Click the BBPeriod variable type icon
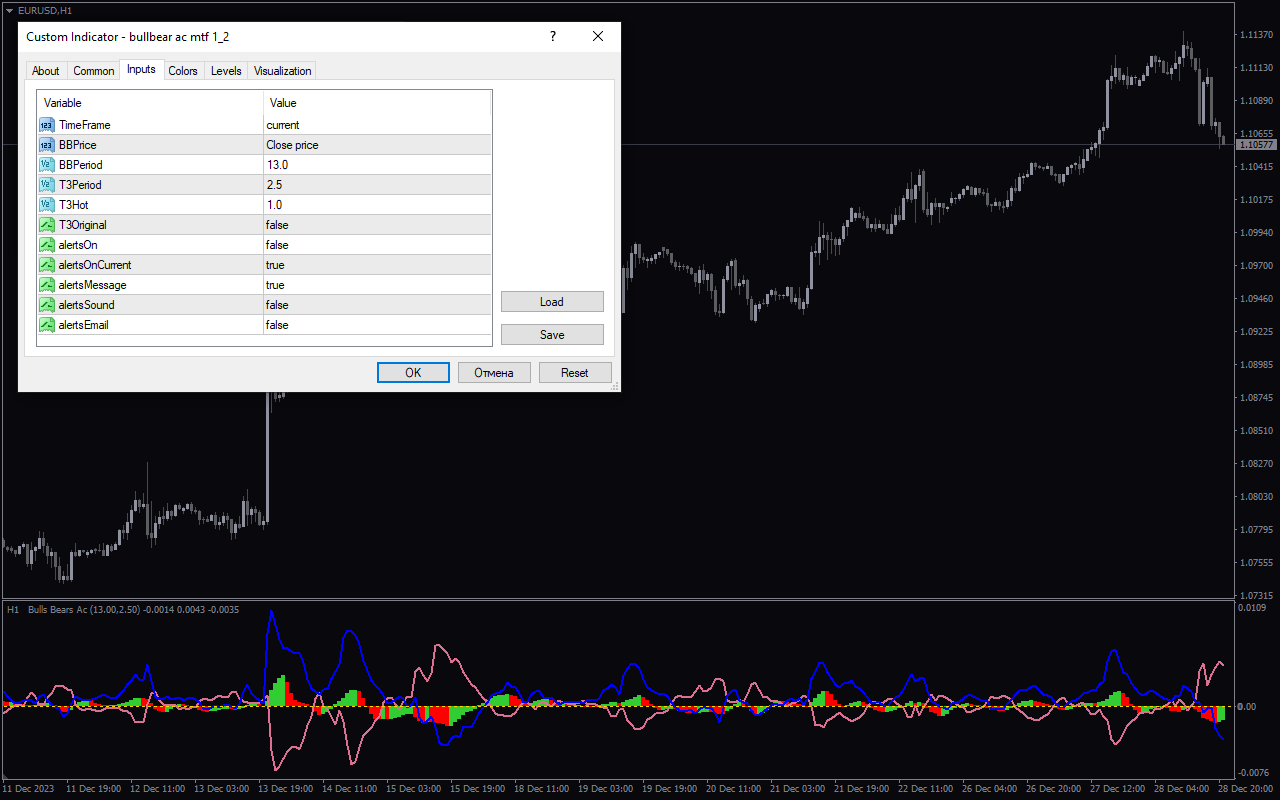Screen dimensions: 1280x800 [x=47, y=165]
